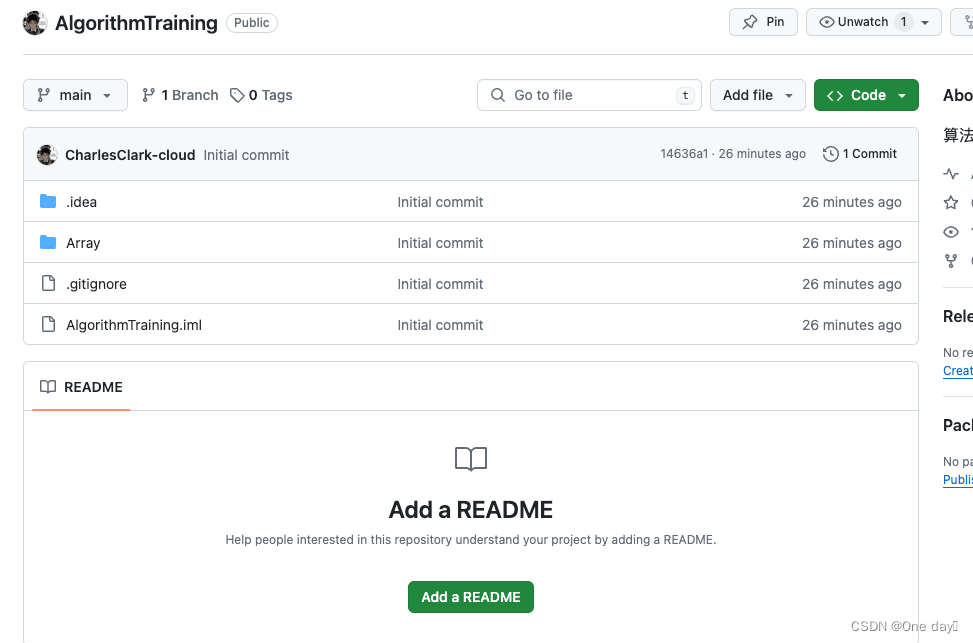Click the forks icon in About sidebar
This screenshot has width=973, height=643.
[951, 261]
